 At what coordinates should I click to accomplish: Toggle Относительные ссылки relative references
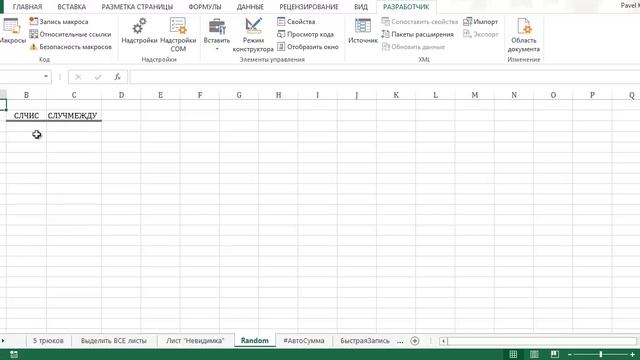[x=70, y=34]
